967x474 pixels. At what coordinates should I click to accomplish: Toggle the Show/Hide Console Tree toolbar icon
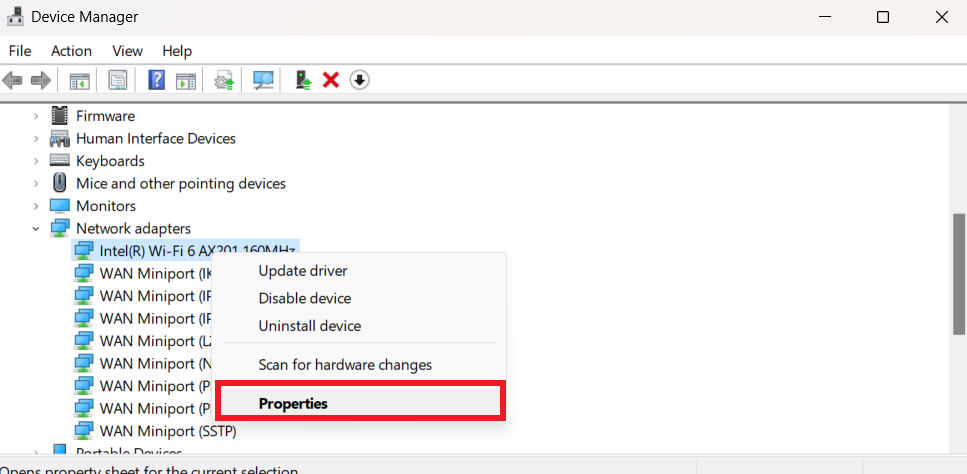click(80, 80)
